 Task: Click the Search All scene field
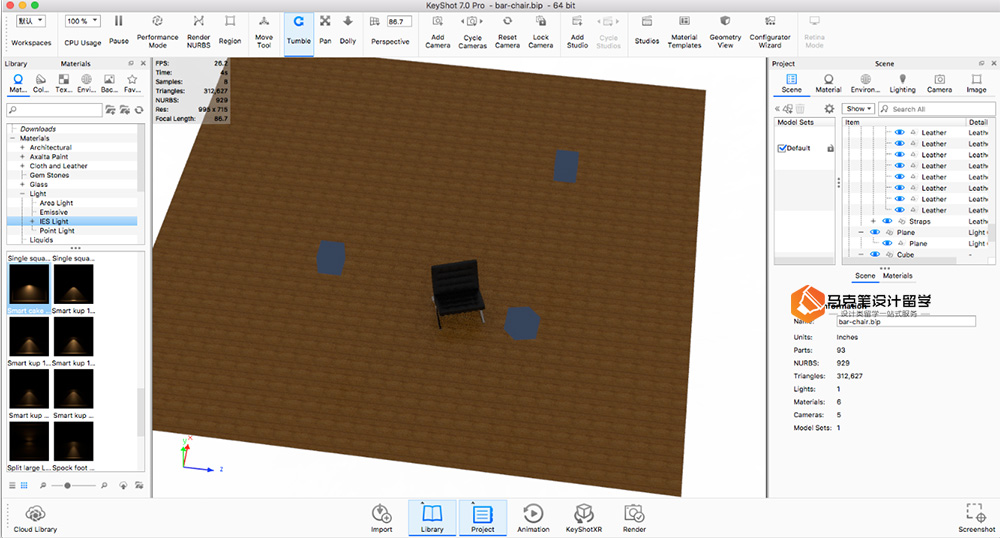936,109
